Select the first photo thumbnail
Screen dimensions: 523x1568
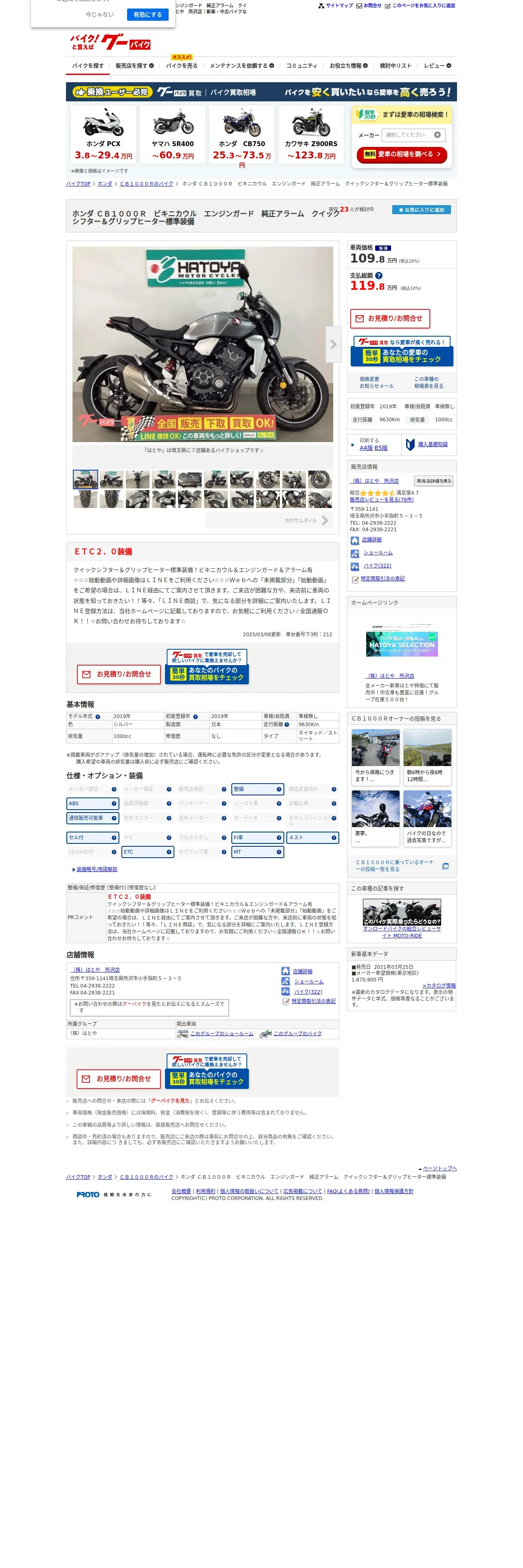click(85, 479)
